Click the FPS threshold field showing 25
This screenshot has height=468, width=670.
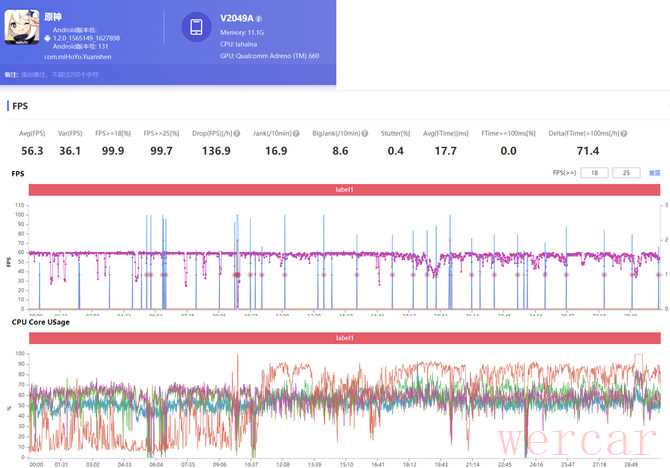click(x=626, y=173)
